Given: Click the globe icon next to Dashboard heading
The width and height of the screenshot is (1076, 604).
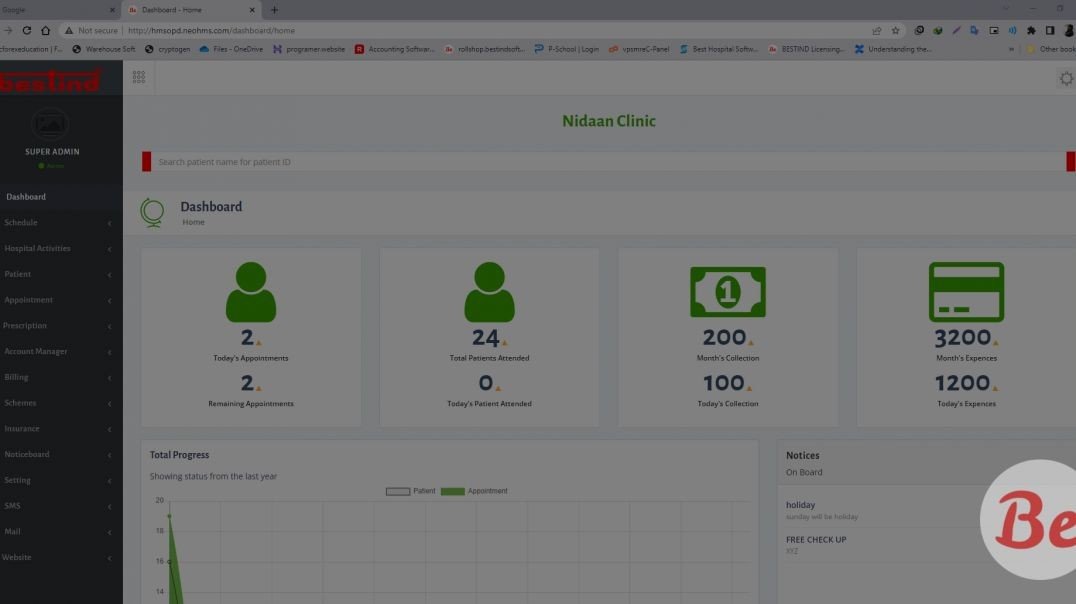Looking at the screenshot, I should pos(153,211).
